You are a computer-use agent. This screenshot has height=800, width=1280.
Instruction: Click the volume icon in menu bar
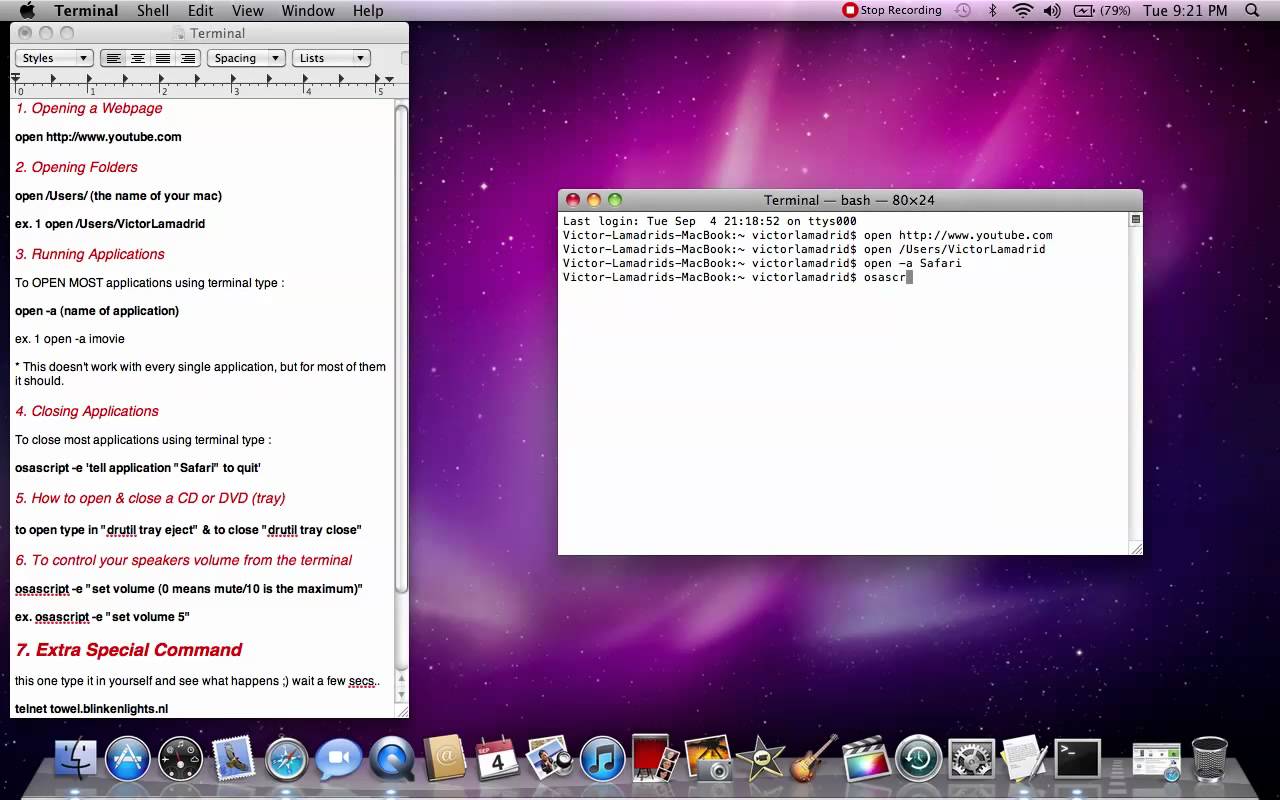1052,11
